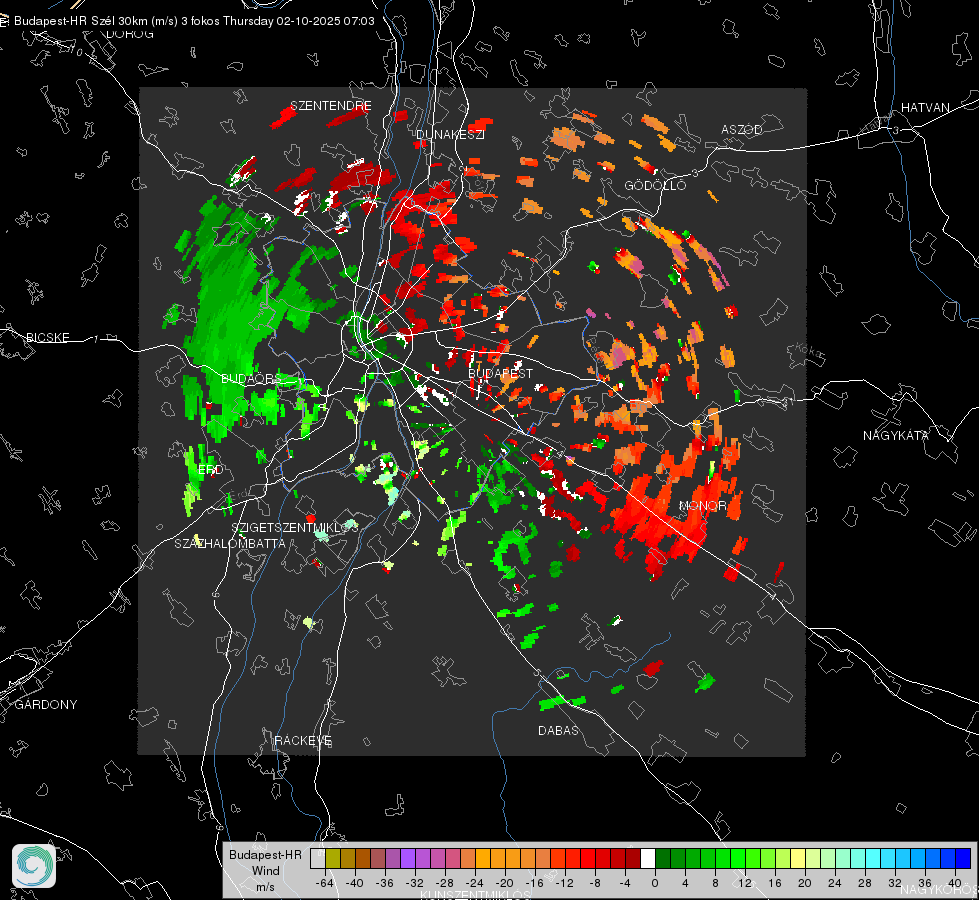
Task: Click the NAGYKÁTA town label
Action: [x=896, y=435]
